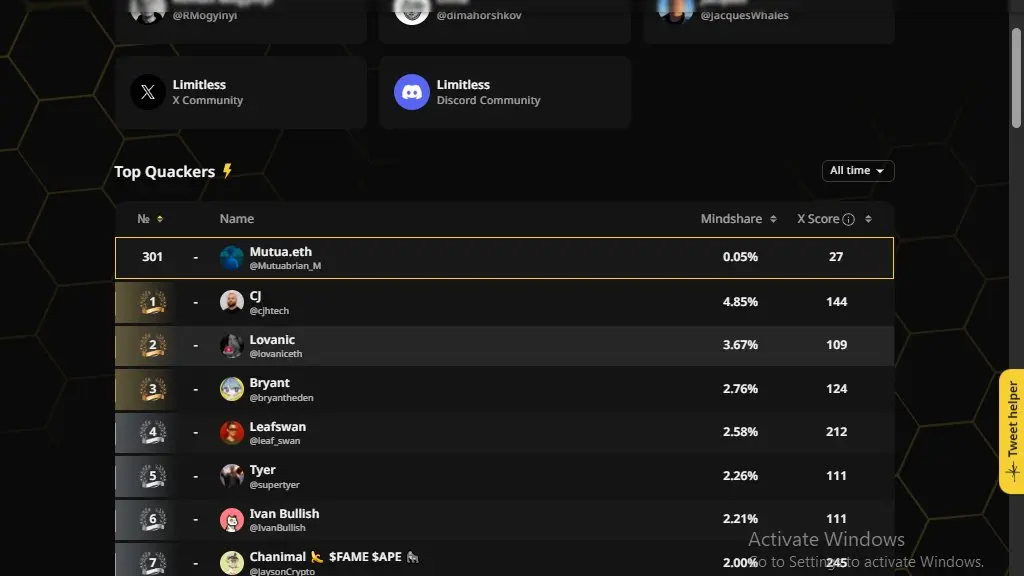1024x576 pixels.
Task: Visit the @RMogyinyi profile card
Action: point(240,20)
